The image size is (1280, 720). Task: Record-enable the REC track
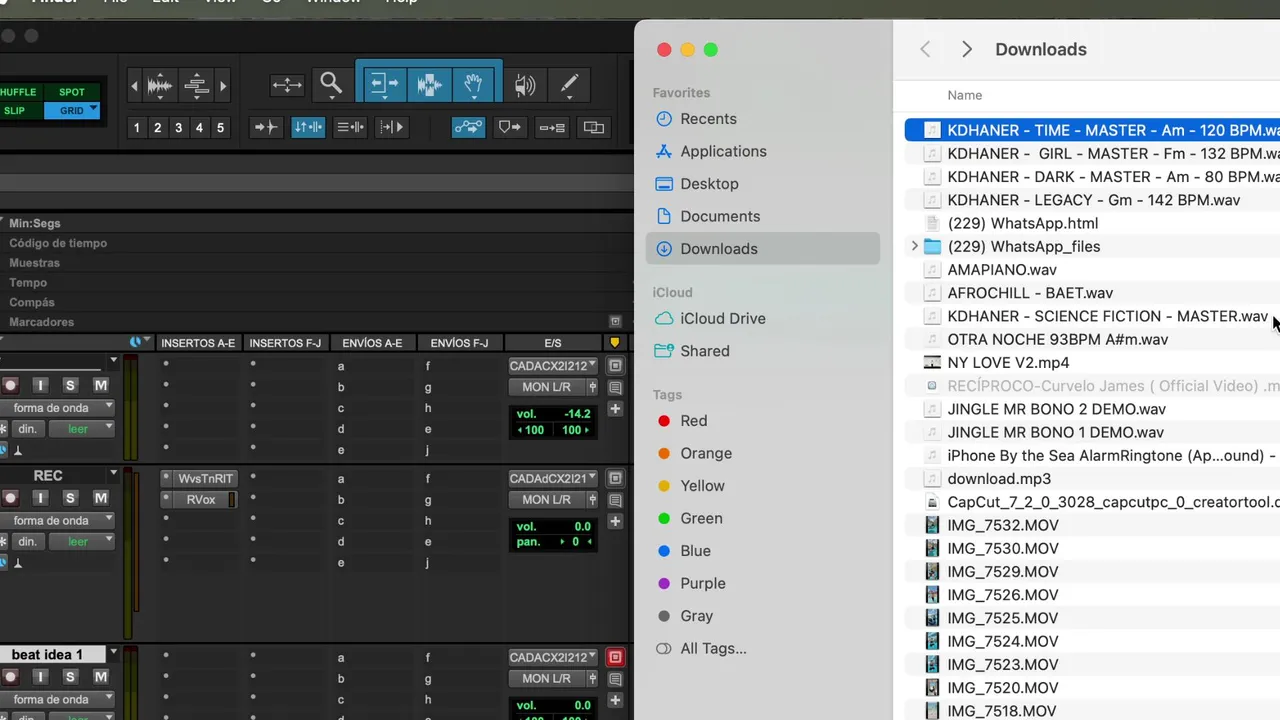coord(11,498)
